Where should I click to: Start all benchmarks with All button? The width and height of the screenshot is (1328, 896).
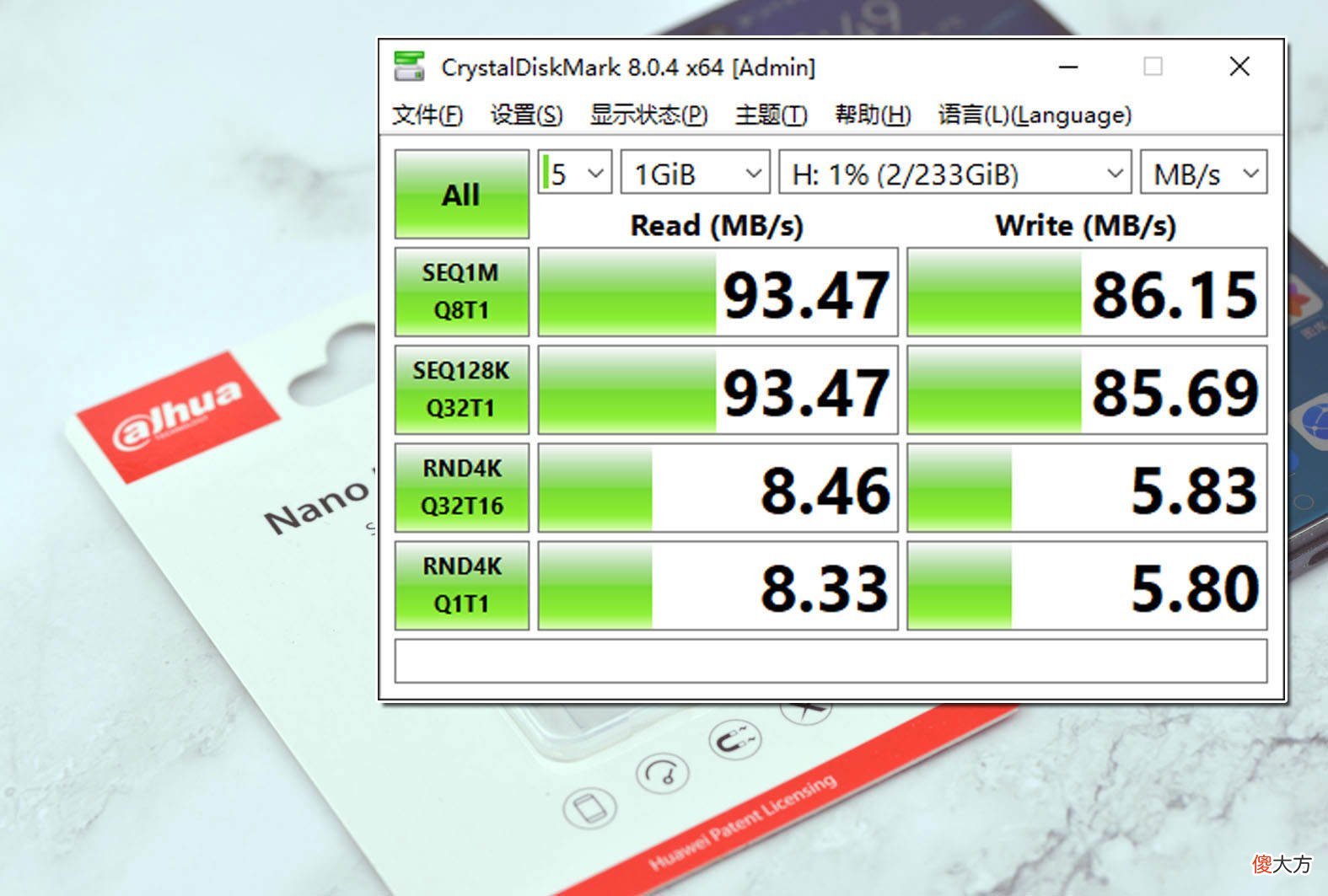point(461,194)
